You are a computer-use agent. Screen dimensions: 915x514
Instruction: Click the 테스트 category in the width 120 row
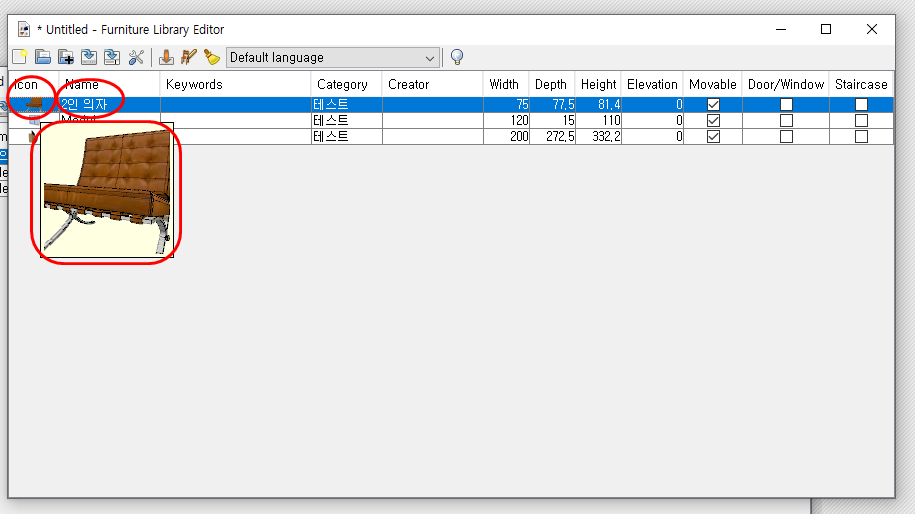coord(347,121)
